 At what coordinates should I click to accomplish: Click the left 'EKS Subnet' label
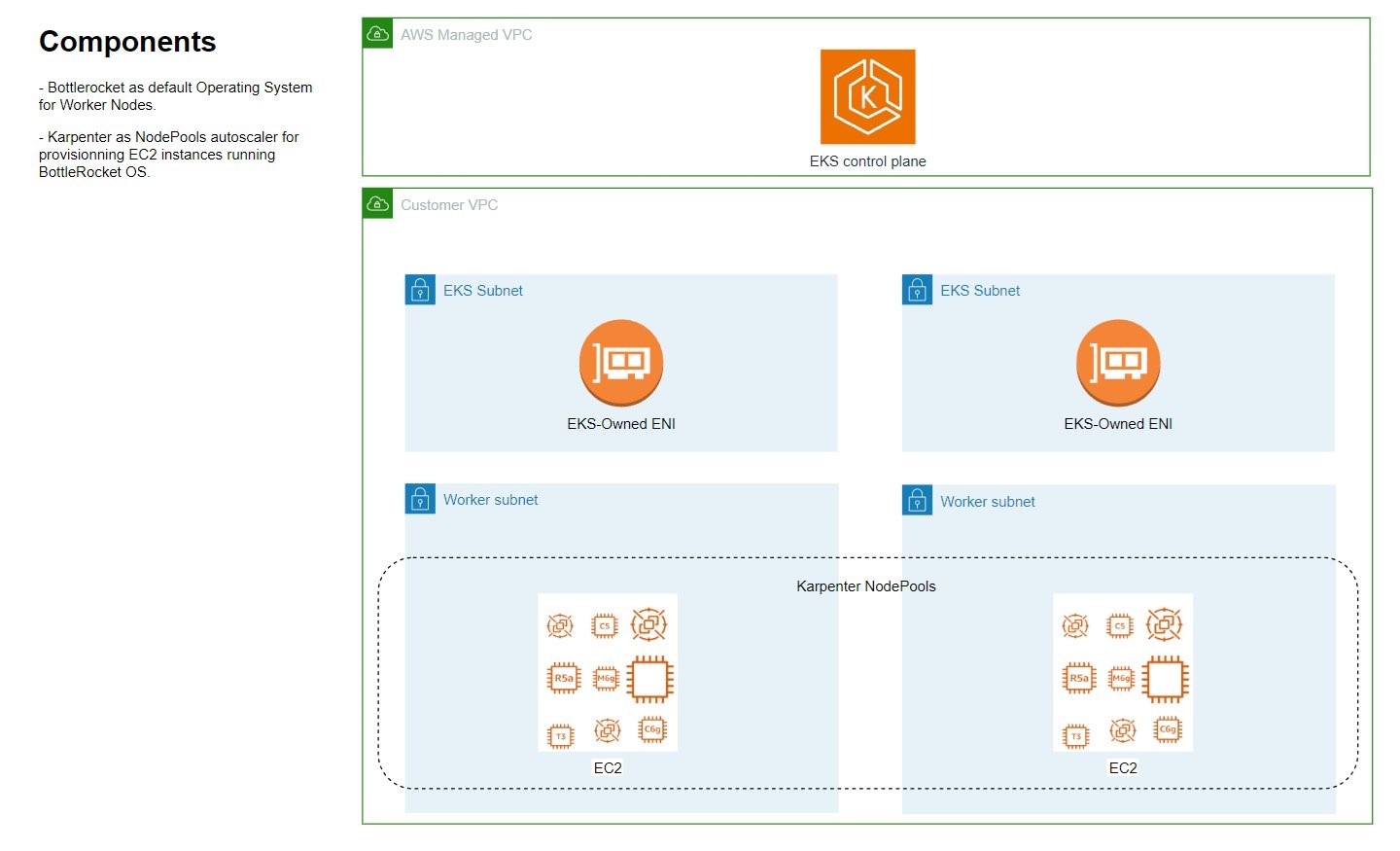tap(483, 291)
